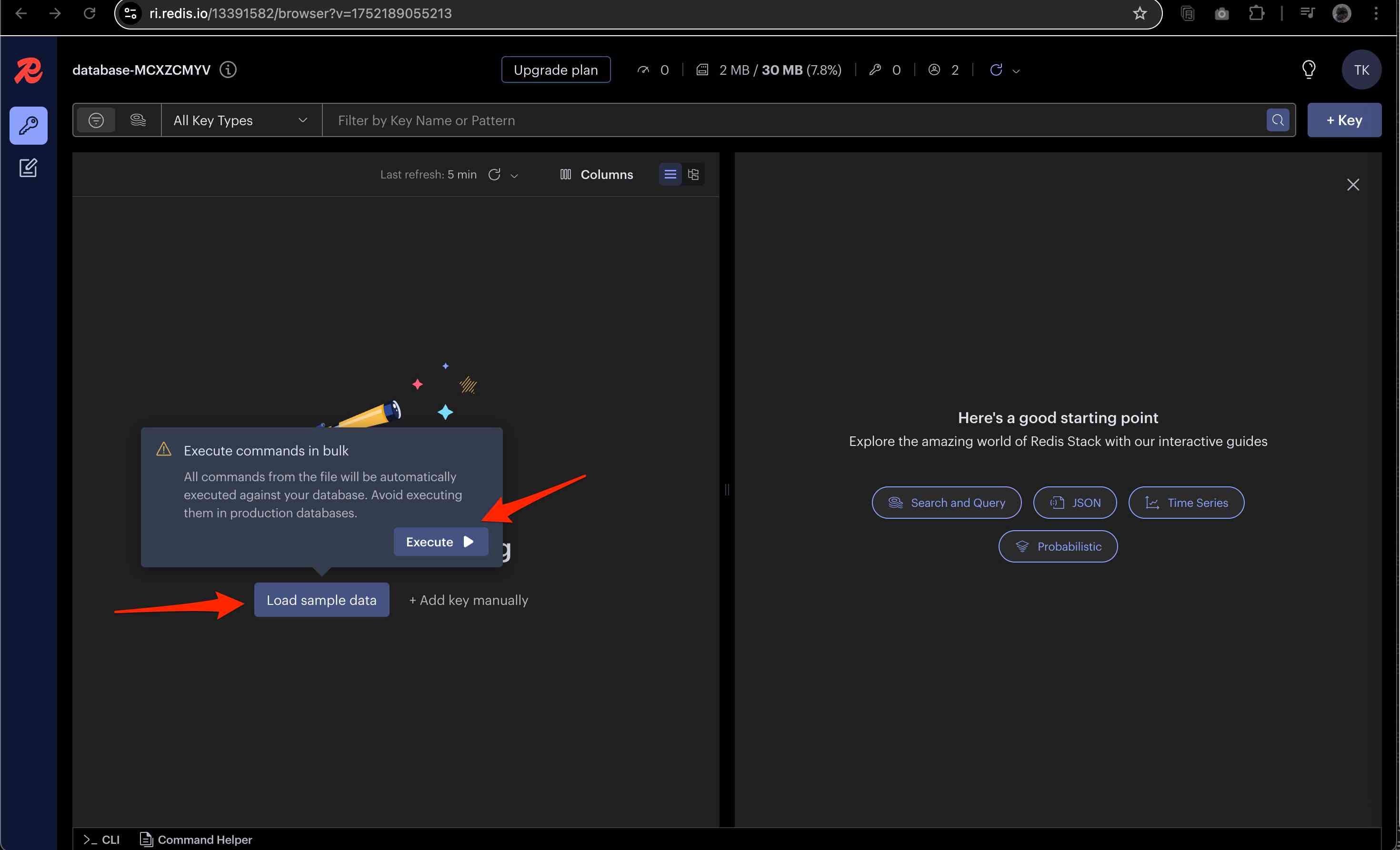Click the Browser key icon in sidebar
The width and height of the screenshot is (1400, 850).
tap(28, 126)
